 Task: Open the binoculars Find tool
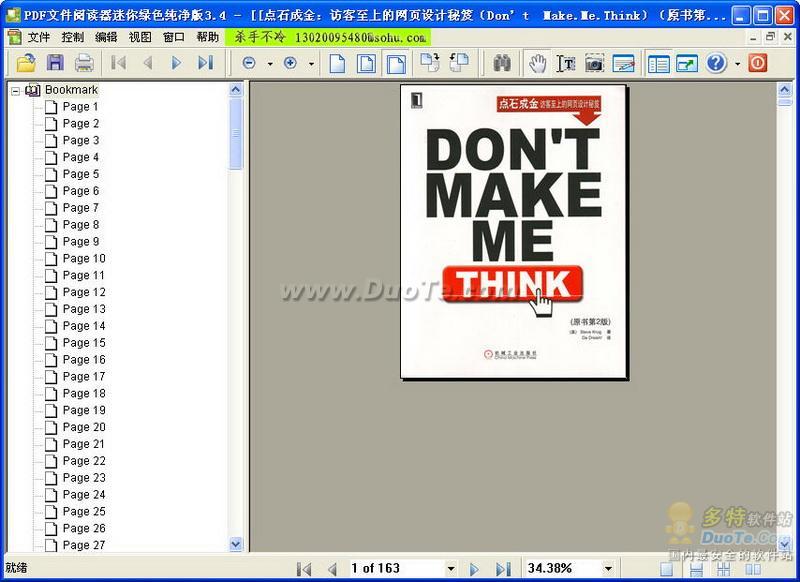[x=502, y=63]
